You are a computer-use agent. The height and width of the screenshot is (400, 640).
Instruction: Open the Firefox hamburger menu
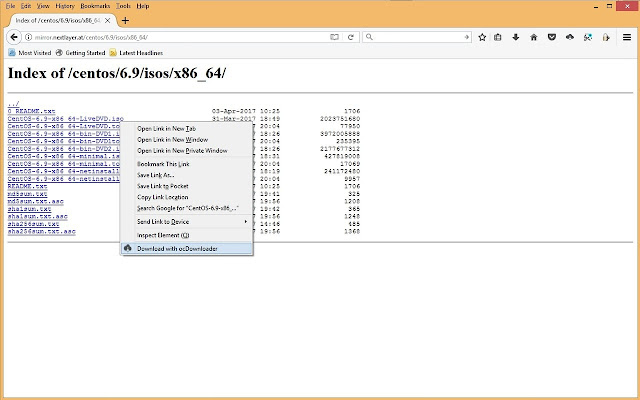[627, 37]
